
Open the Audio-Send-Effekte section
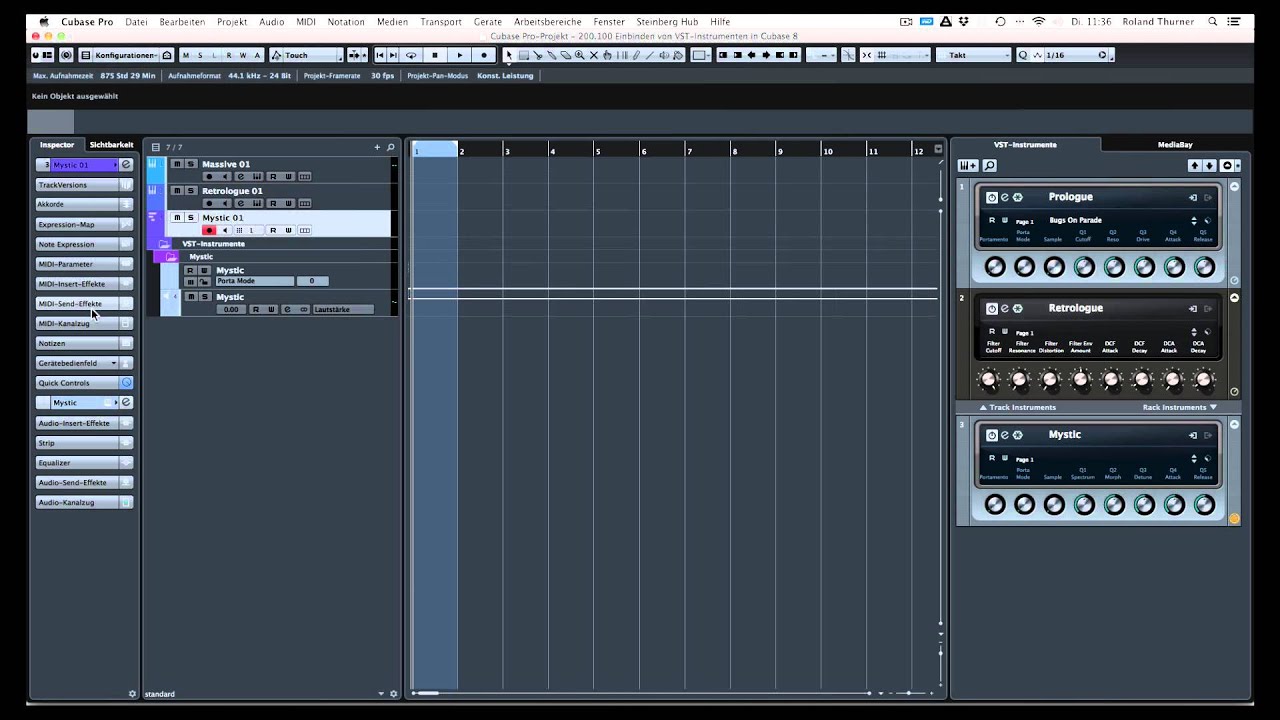point(84,483)
